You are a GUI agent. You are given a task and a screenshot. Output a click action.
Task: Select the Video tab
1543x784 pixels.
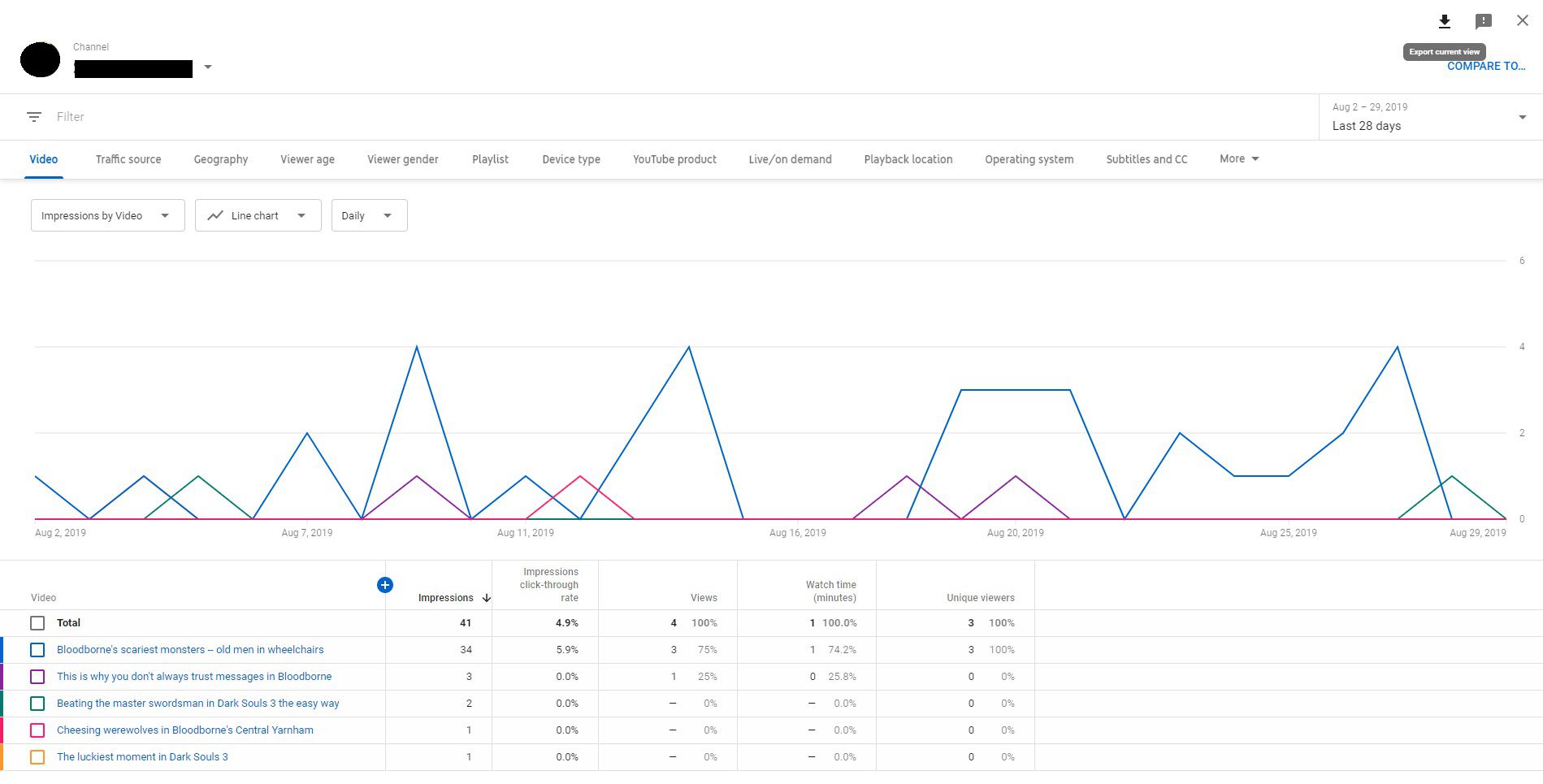(44, 159)
